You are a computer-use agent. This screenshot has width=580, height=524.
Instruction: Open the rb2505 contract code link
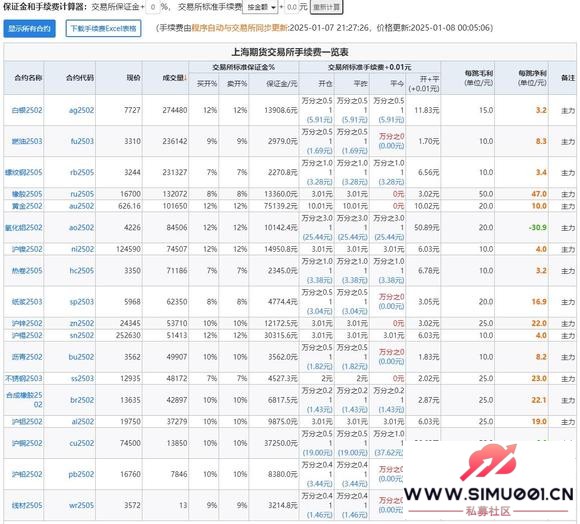point(82,172)
